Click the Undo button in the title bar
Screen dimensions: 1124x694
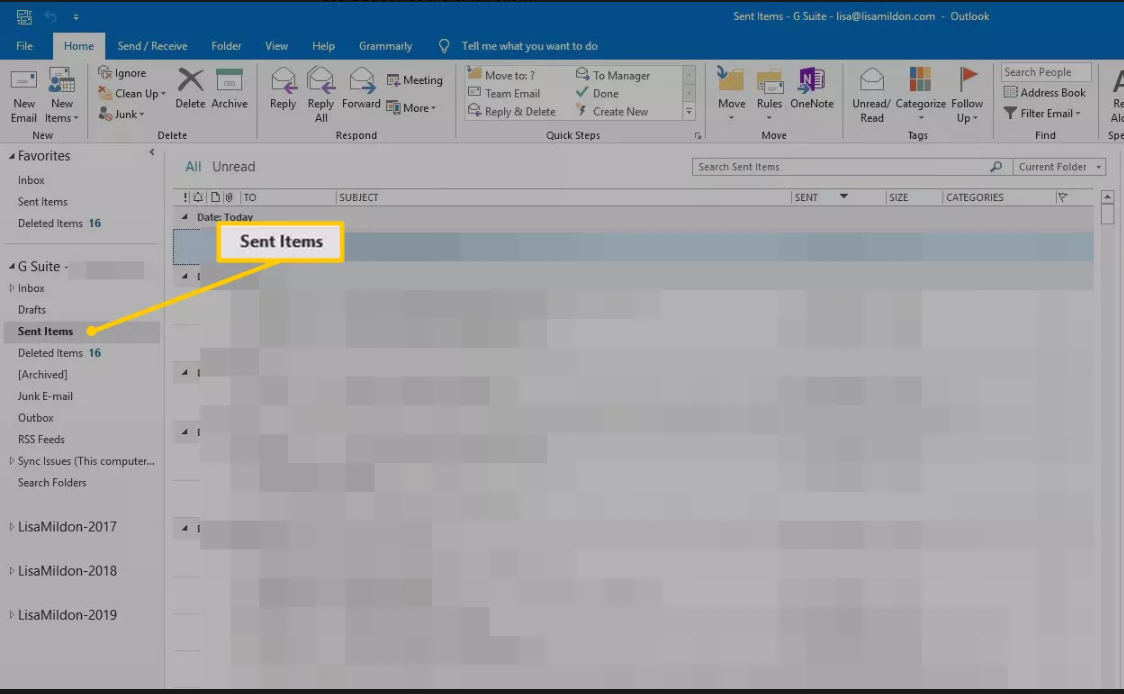point(50,16)
